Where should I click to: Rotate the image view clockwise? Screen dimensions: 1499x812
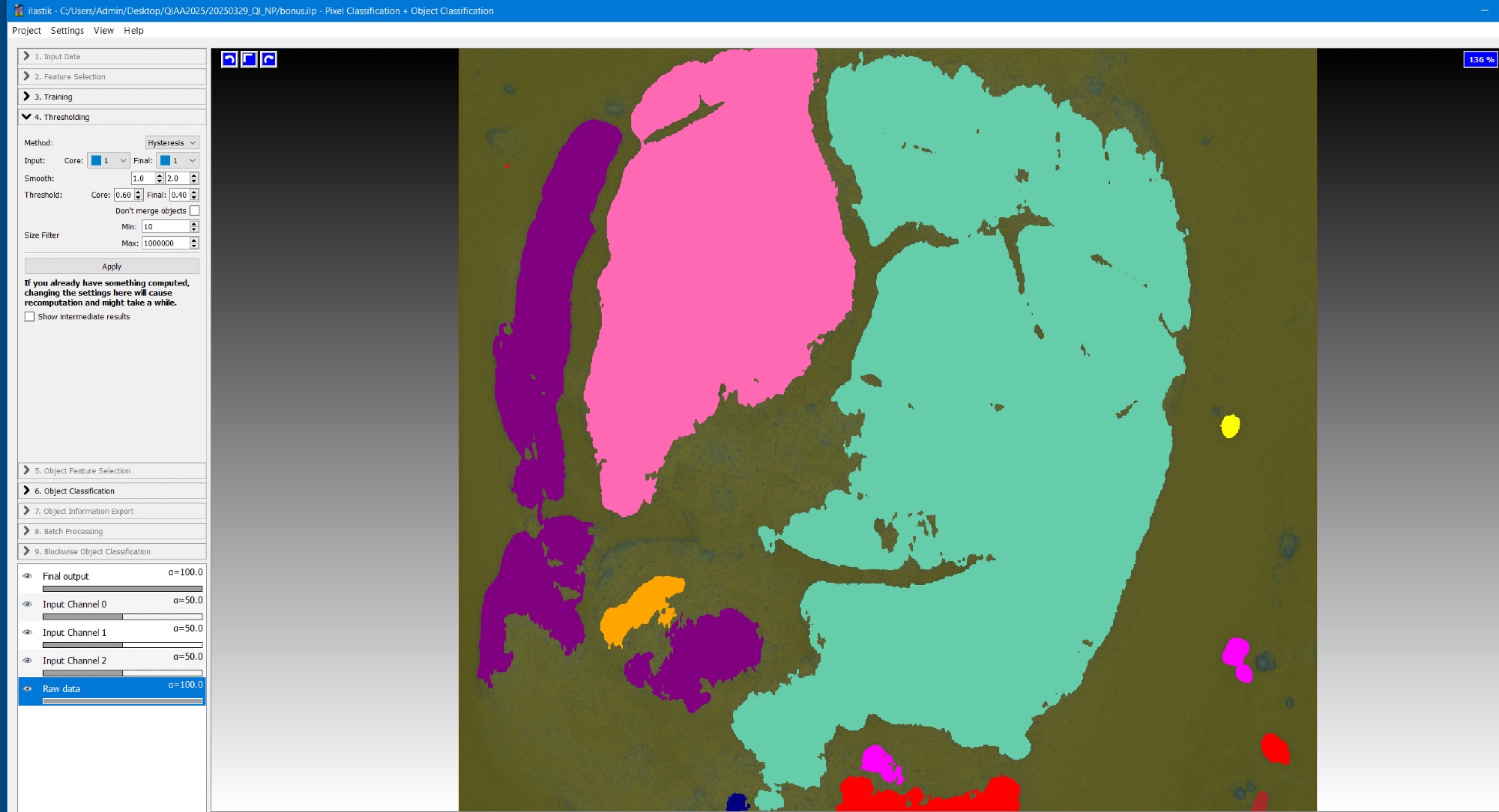(268, 59)
